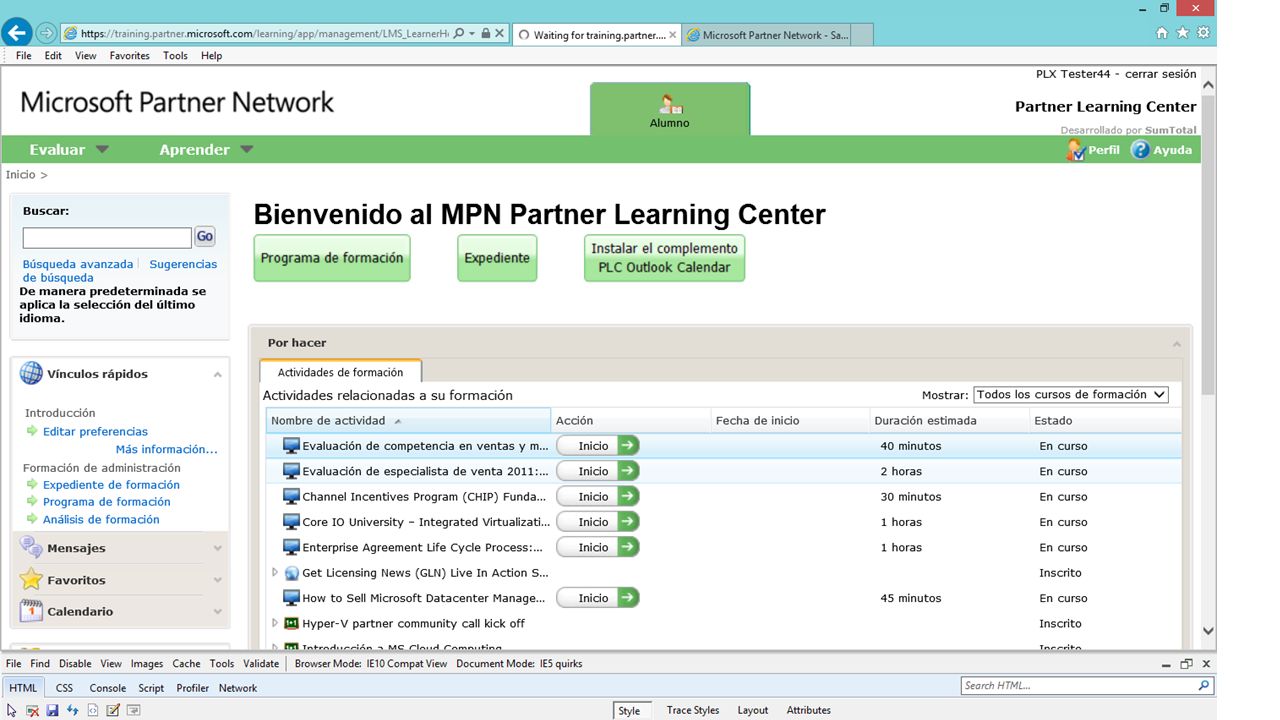Click Programa de formación button
The image size is (1280, 720).
click(x=332, y=258)
